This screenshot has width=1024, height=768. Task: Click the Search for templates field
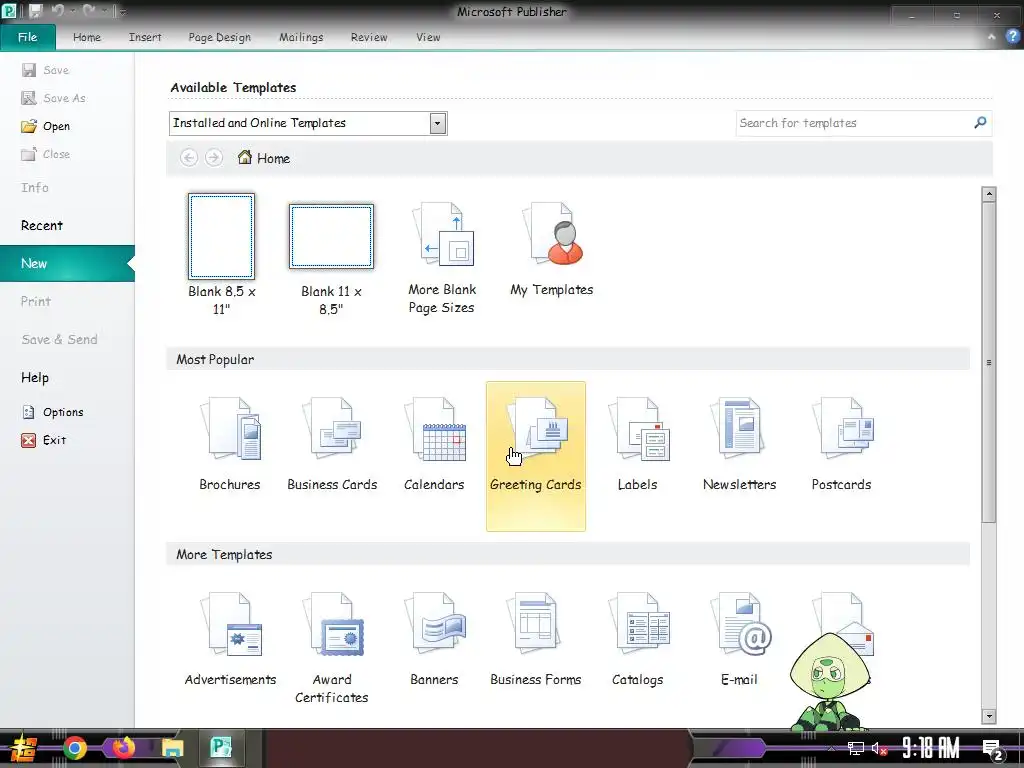(x=863, y=123)
